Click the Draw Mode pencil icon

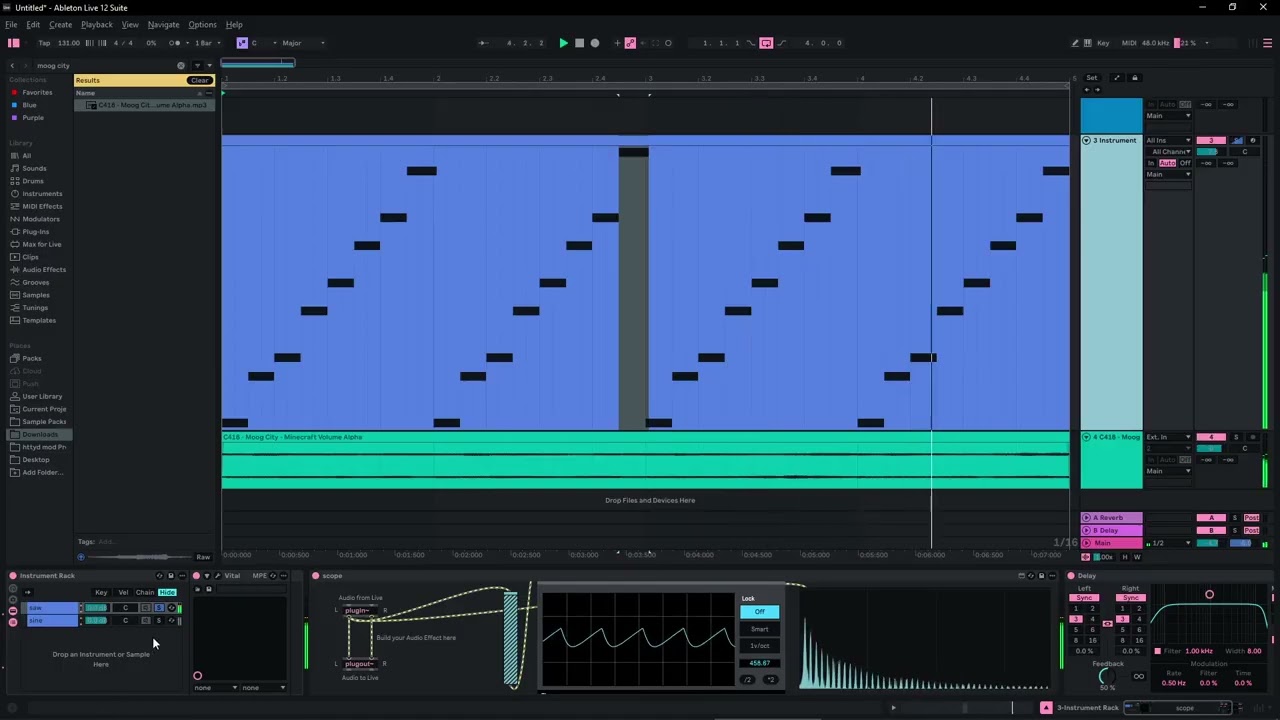(1075, 43)
